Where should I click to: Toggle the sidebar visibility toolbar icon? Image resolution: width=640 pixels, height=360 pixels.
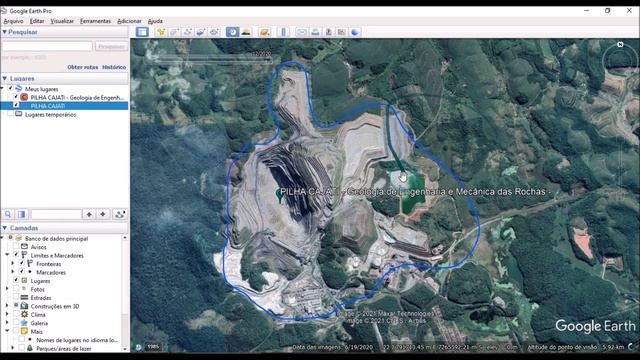[x=142, y=32]
